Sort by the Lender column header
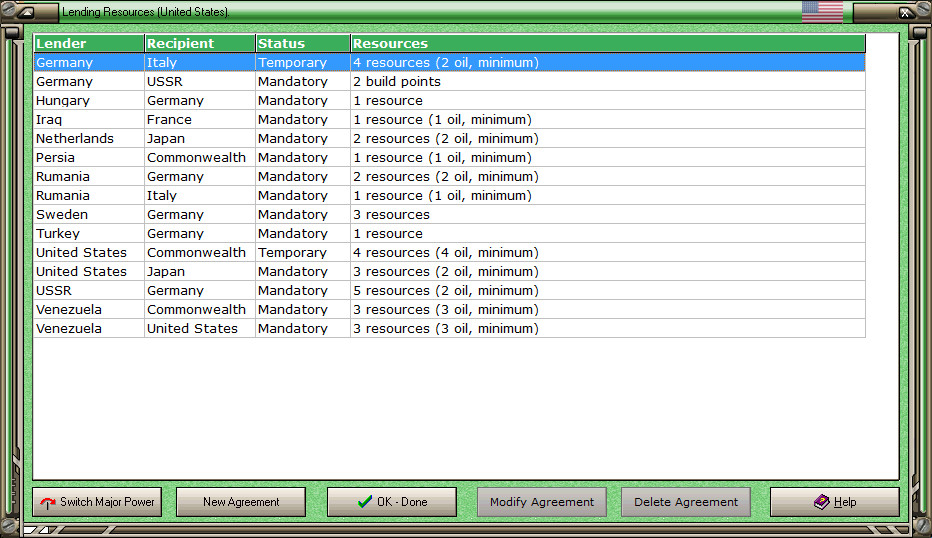 point(89,43)
